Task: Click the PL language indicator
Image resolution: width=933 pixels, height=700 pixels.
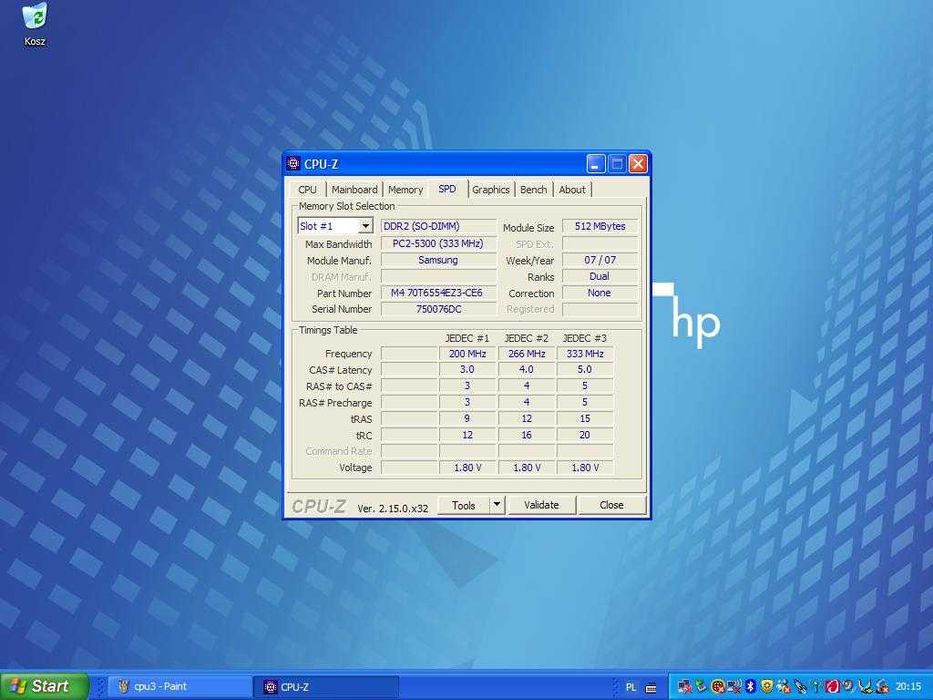Action: pos(631,688)
